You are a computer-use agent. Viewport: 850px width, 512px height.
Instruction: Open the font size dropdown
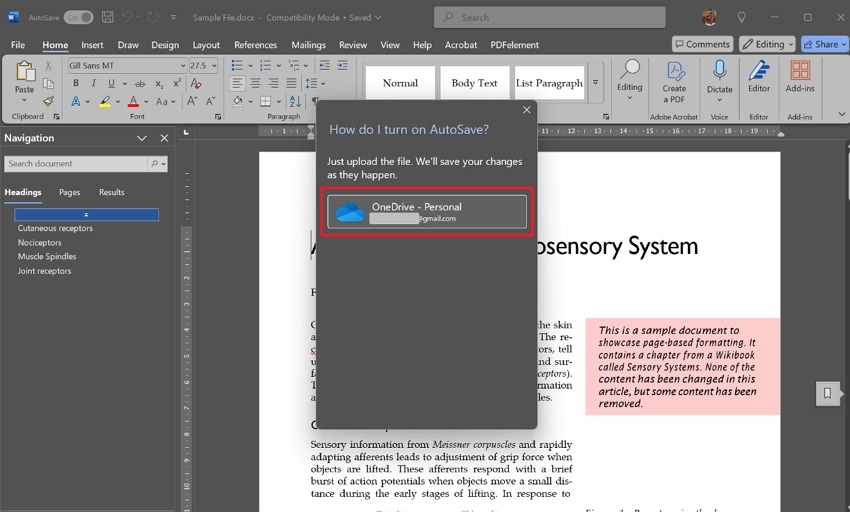point(214,66)
